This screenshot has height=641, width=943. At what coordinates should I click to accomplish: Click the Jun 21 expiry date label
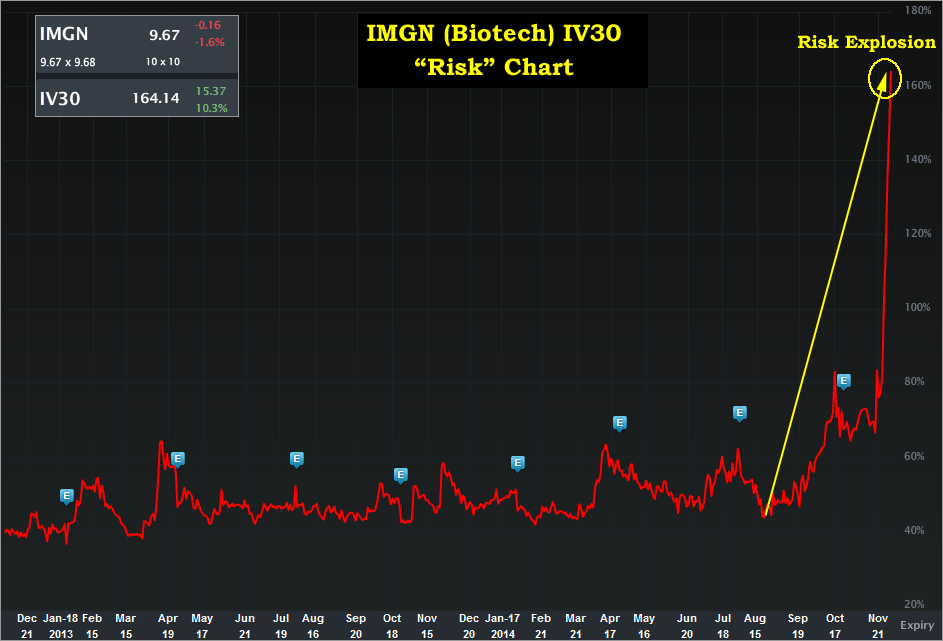[x=245, y=626]
